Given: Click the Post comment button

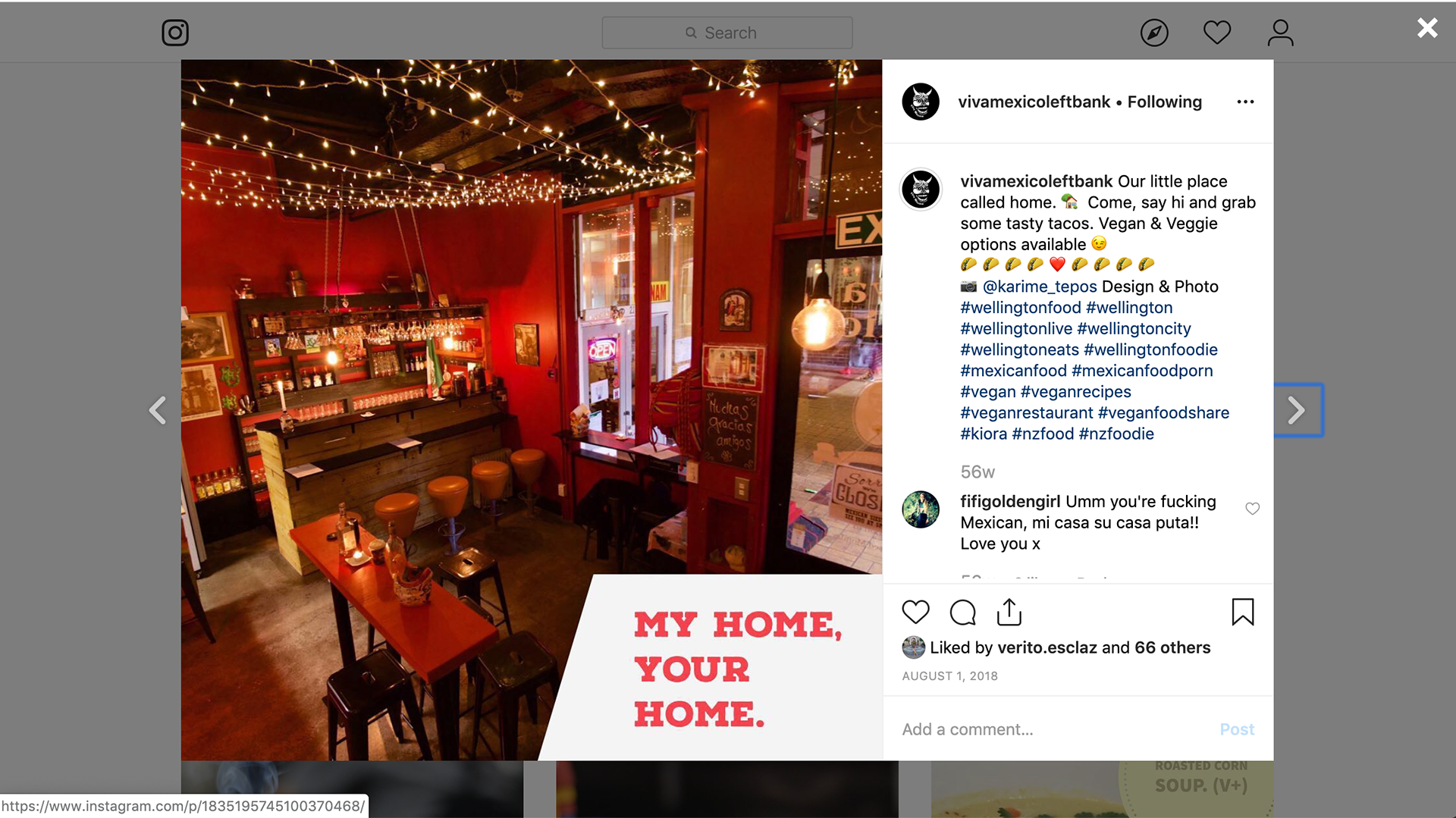Looking at the screenshot, I should (1237, 729).
